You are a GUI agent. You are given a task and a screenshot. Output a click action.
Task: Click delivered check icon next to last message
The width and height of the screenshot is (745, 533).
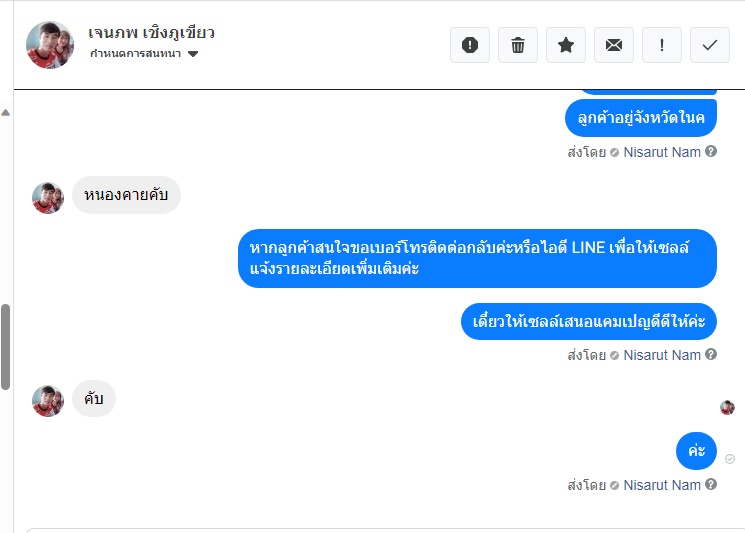pos(730,458)
